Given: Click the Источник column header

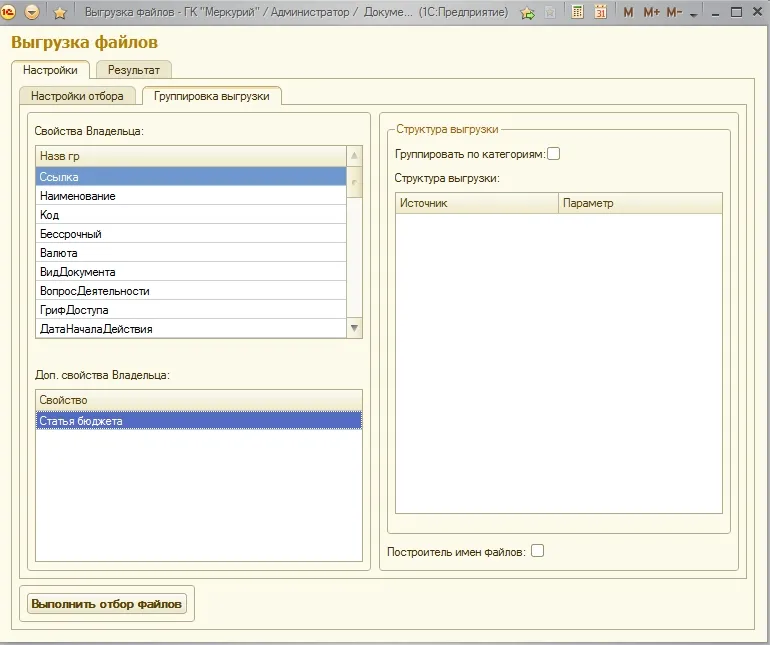Looking at the screenshot, I should (x=476, y=203).
